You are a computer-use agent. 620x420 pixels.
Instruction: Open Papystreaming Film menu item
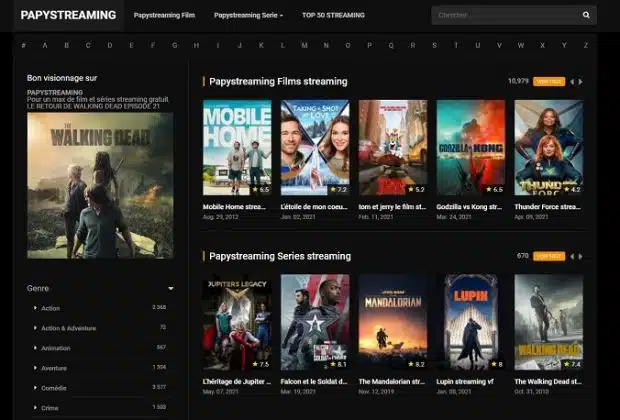click(x=164, y=15)
